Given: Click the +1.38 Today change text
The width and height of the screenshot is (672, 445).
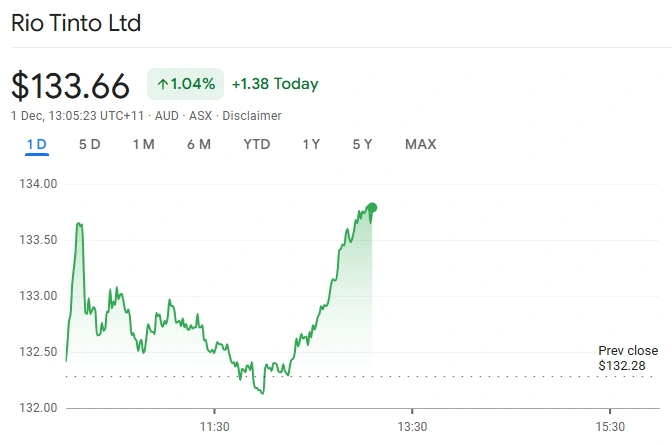Looking at the screenshot, I should 275,84.
